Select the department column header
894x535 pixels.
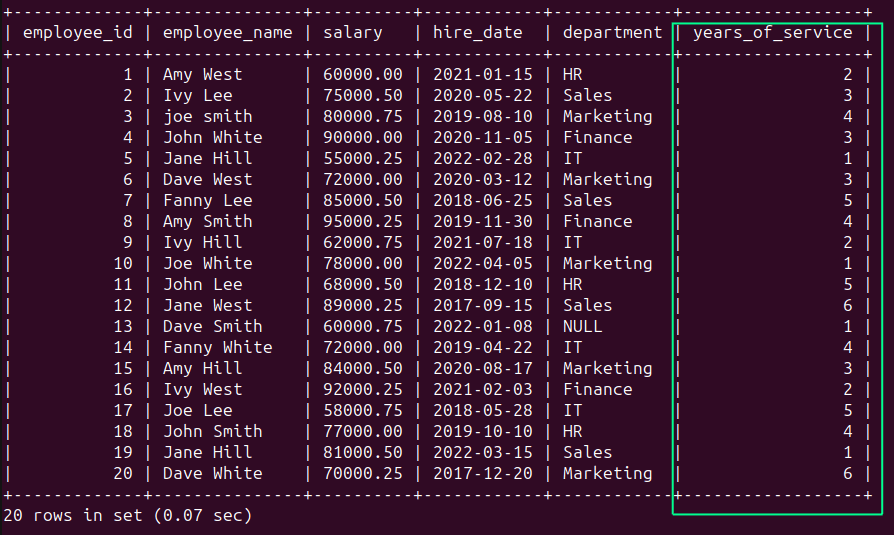(612, 32)
